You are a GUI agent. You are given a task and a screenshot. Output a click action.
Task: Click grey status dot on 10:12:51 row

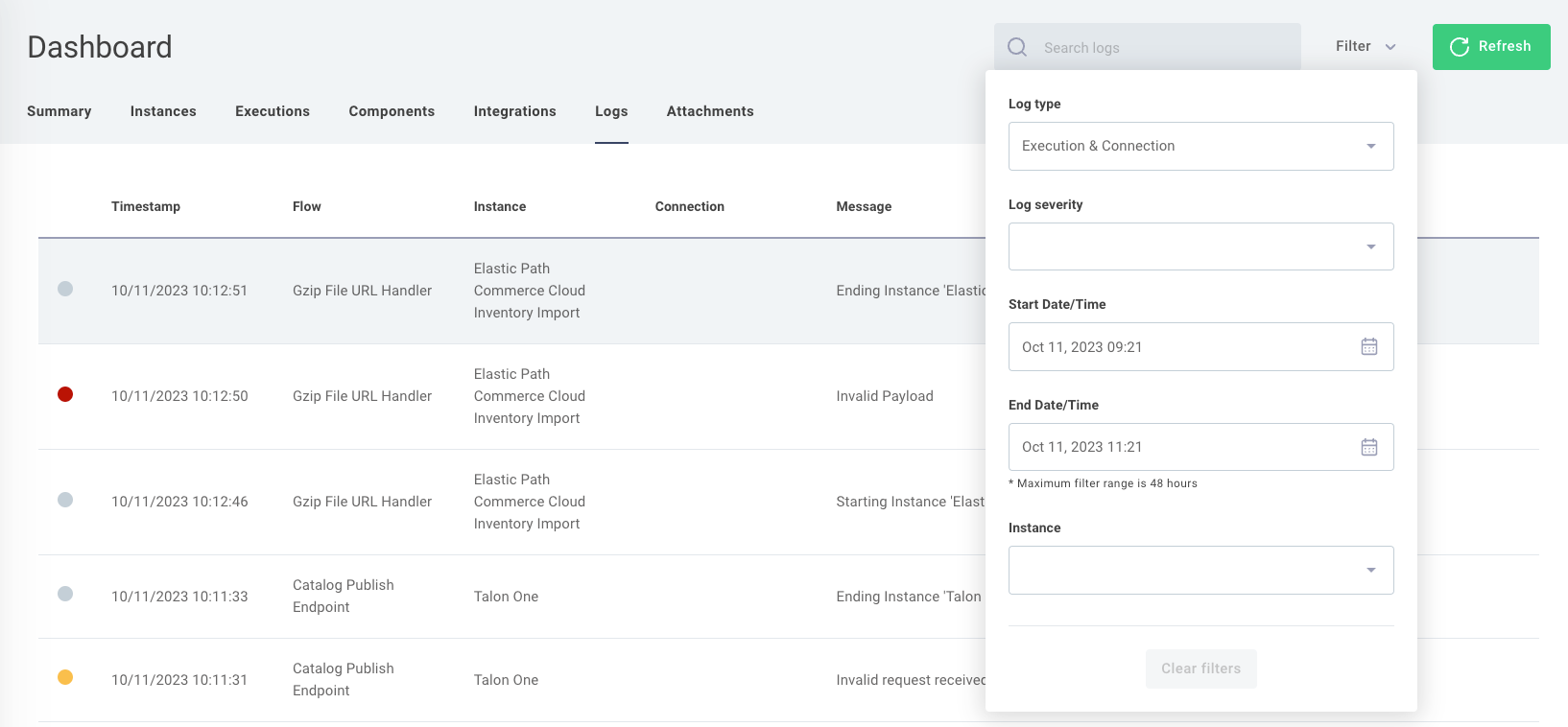65,289
